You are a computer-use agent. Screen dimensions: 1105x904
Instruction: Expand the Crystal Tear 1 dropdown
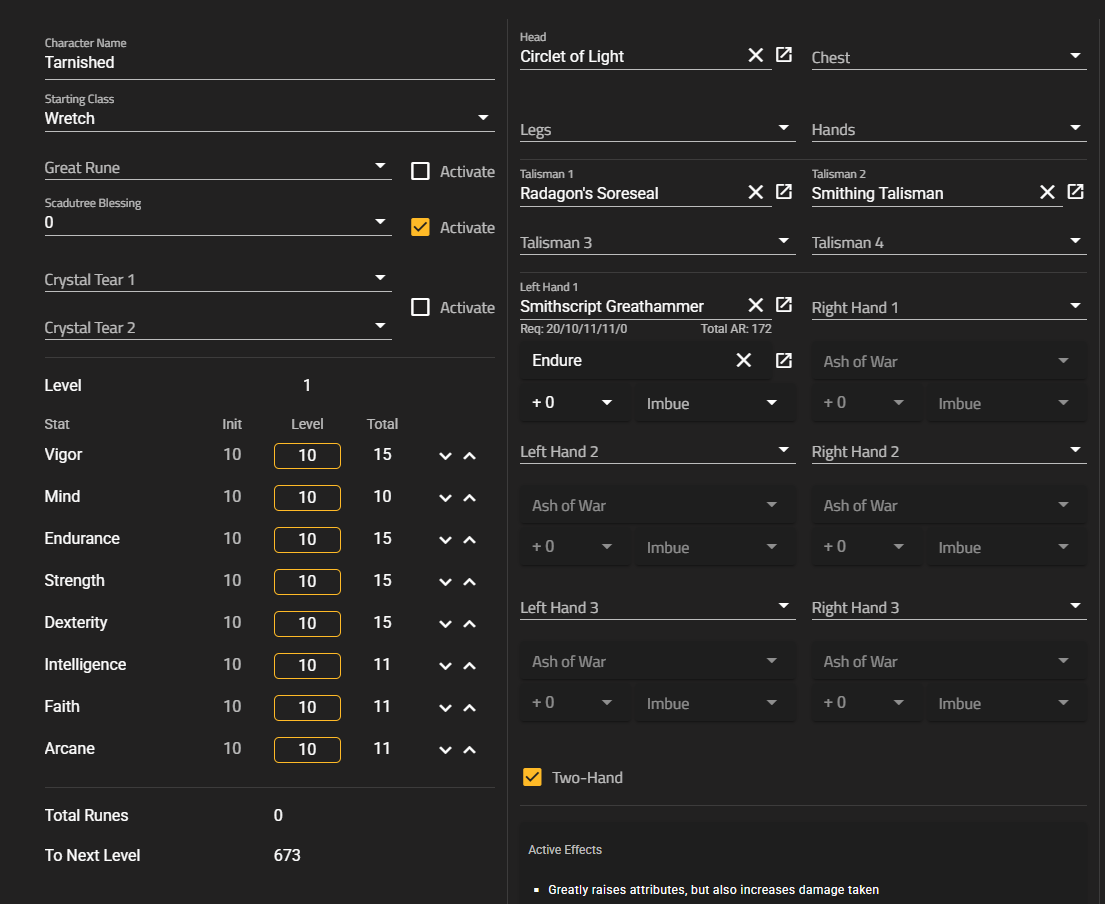click(218, 280)
